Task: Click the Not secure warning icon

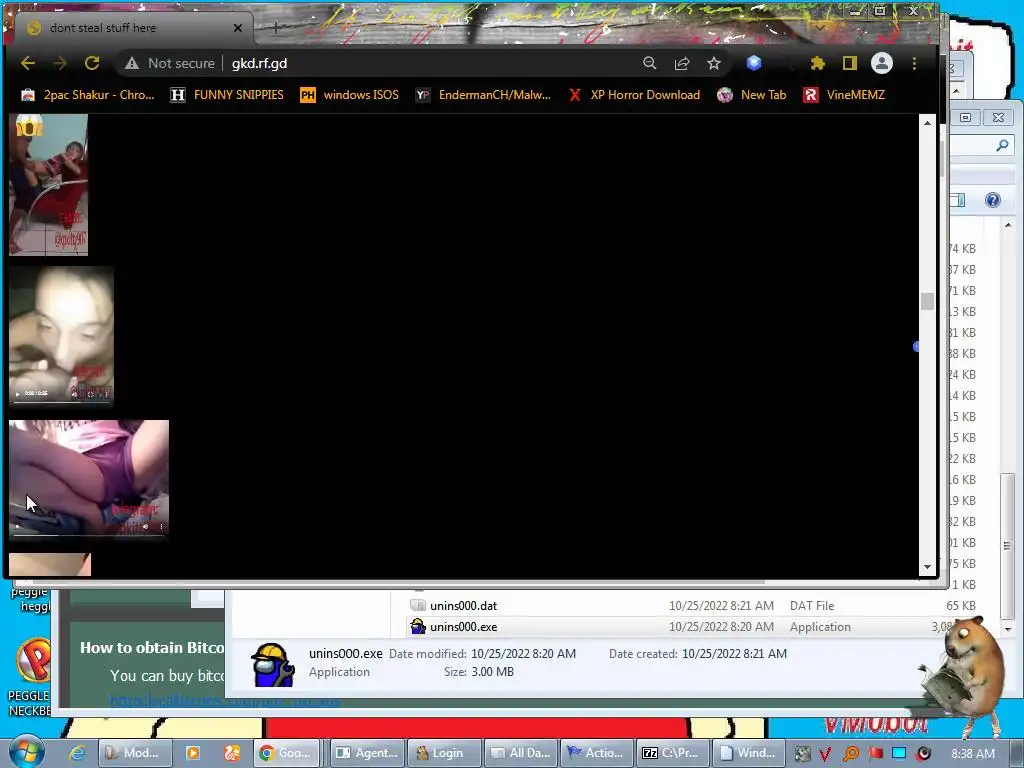Action: (132, 63)
